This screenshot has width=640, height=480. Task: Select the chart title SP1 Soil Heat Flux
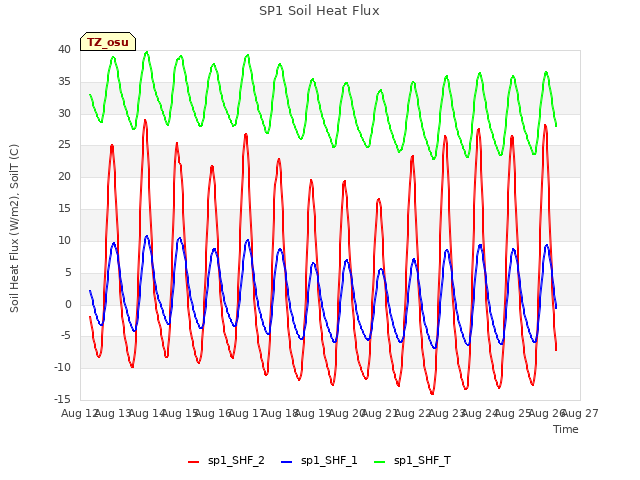319,11
